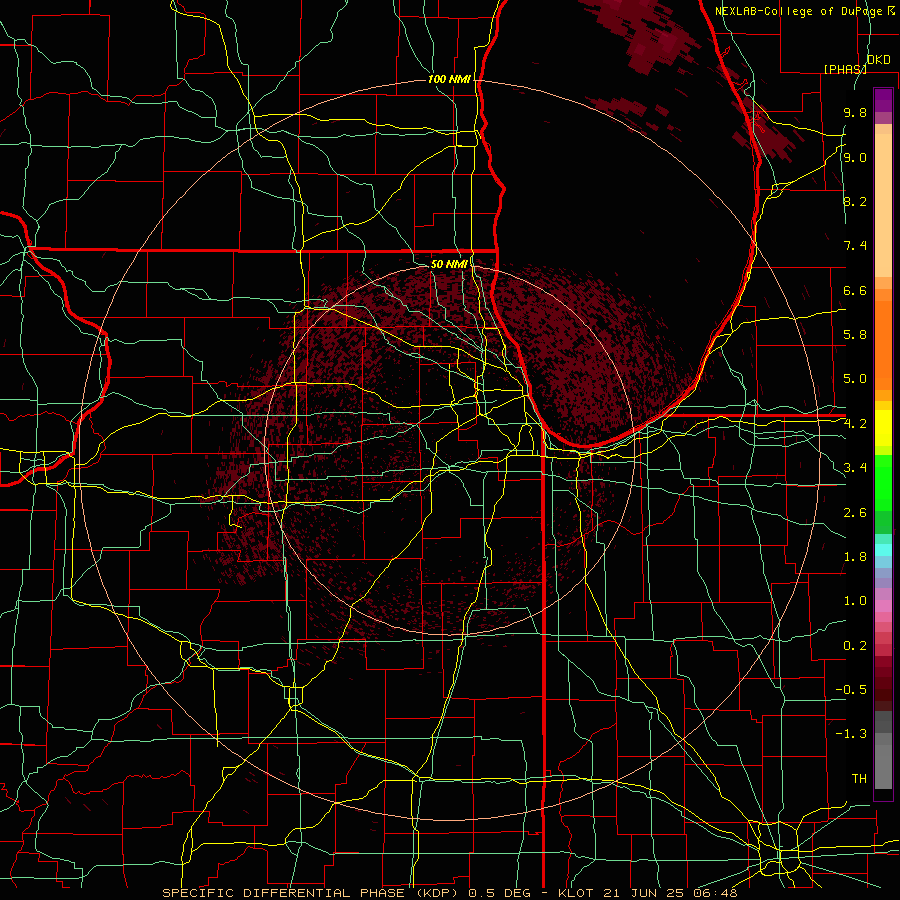900x900 pixels.
Task: Pick the purple swatch atop the color bar
Action: tap(883, 99)
